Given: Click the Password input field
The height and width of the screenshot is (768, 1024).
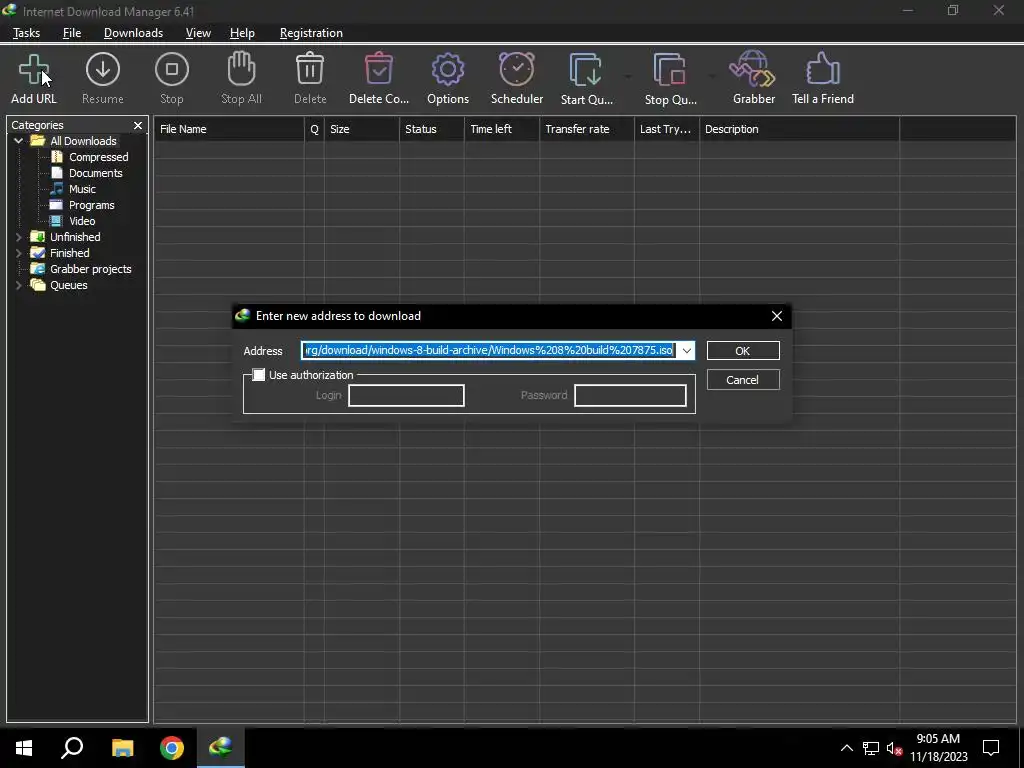Looking at the screenshot, I should tap(630, 395).
